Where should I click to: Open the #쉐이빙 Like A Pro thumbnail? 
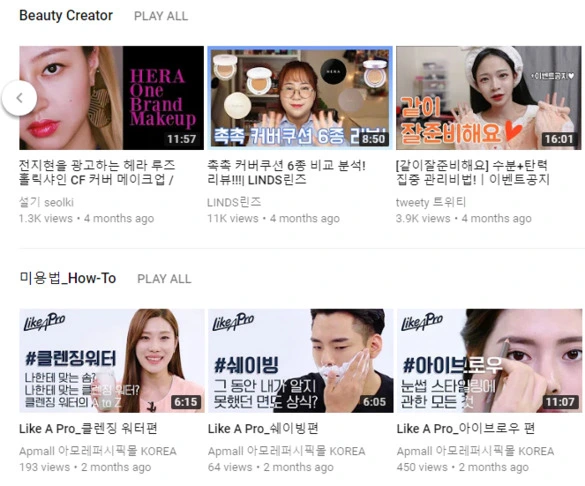coord(301,361)
